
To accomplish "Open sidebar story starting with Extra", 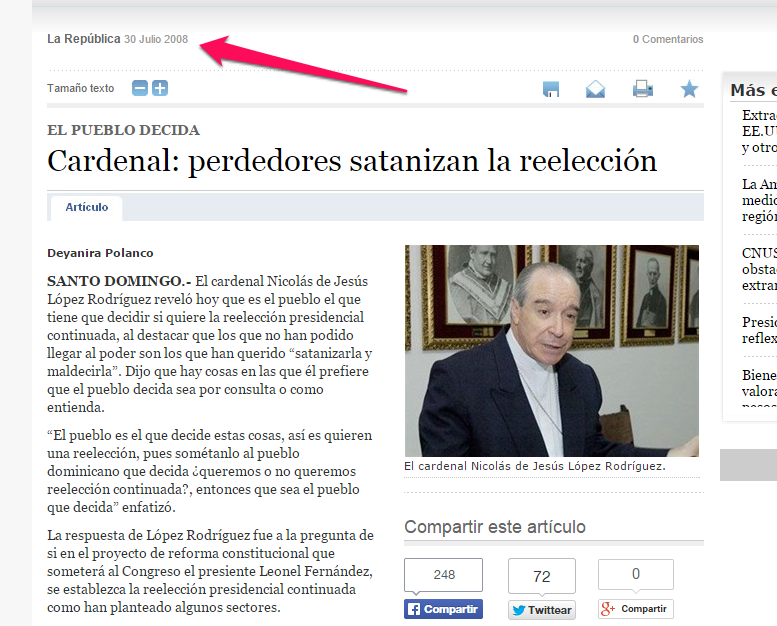I will pos(759,131).
